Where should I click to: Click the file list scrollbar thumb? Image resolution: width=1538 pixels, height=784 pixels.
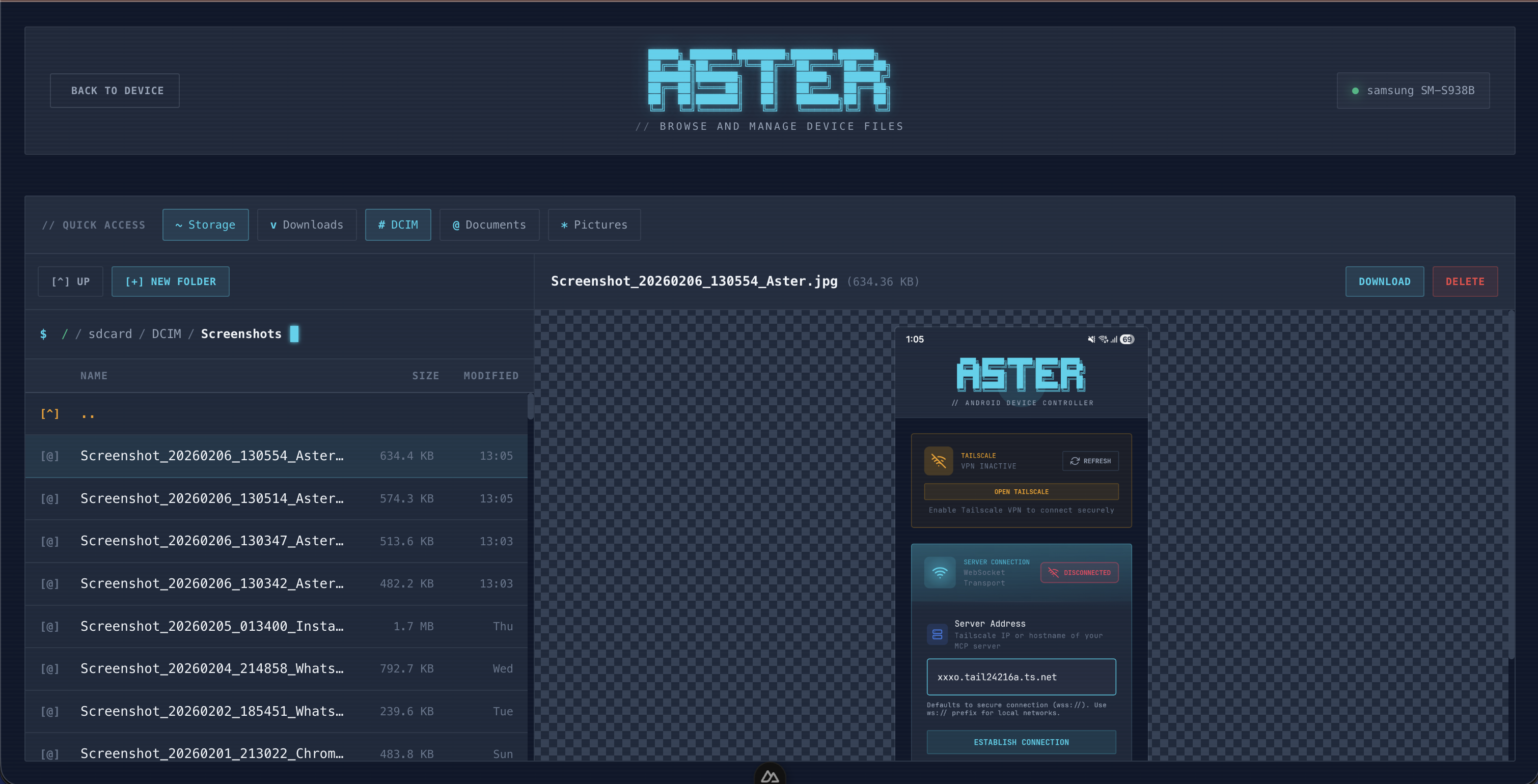click(530, 407)
